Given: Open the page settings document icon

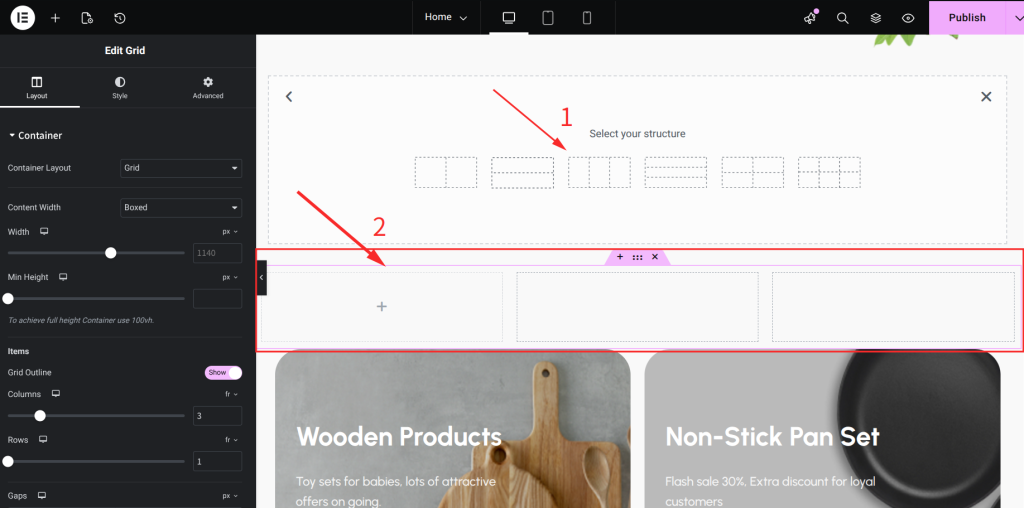Looking at the screenshot, I should (x=87, y=18).
